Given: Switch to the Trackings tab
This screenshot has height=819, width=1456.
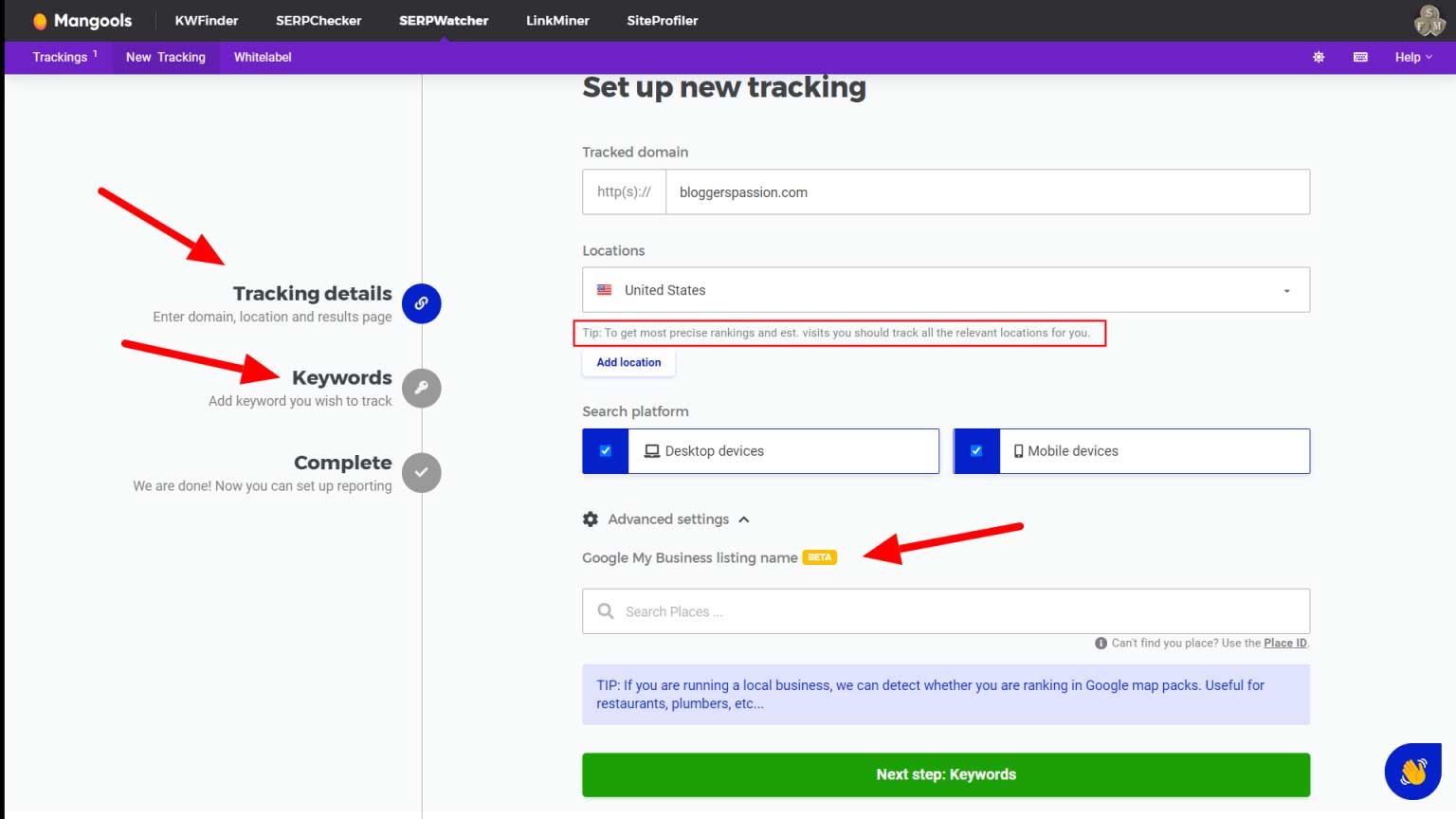Looking at the screenshot, I should point(64,57).
